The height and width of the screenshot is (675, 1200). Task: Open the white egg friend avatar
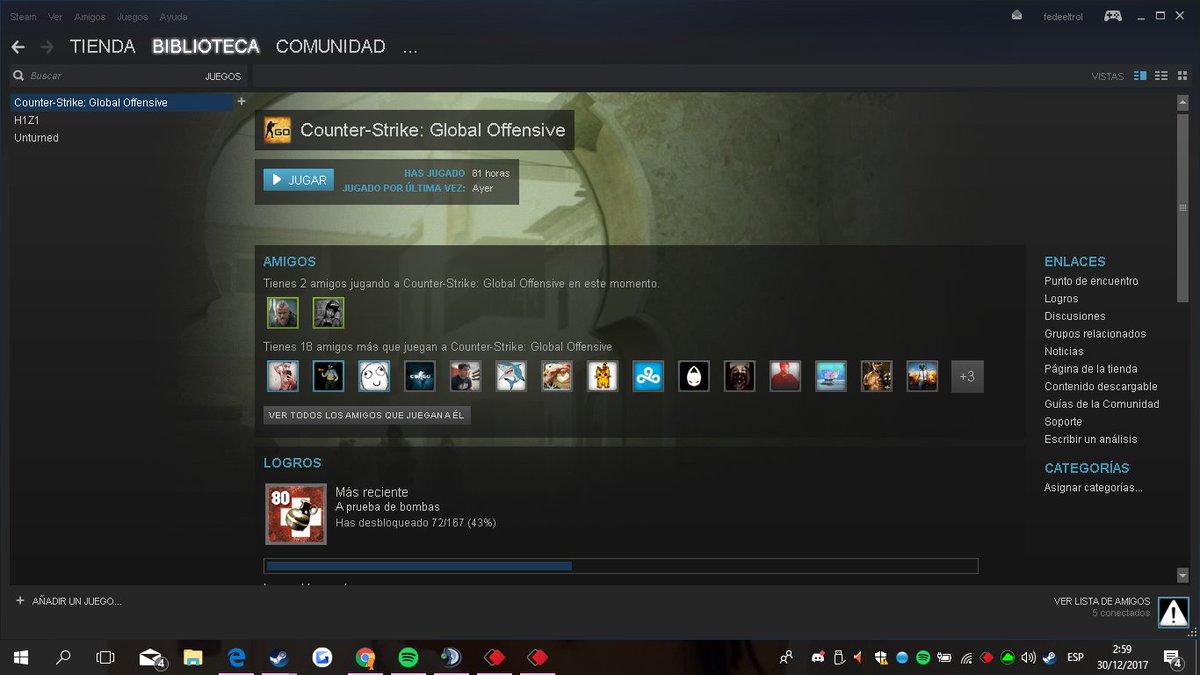tap(694, 376)
